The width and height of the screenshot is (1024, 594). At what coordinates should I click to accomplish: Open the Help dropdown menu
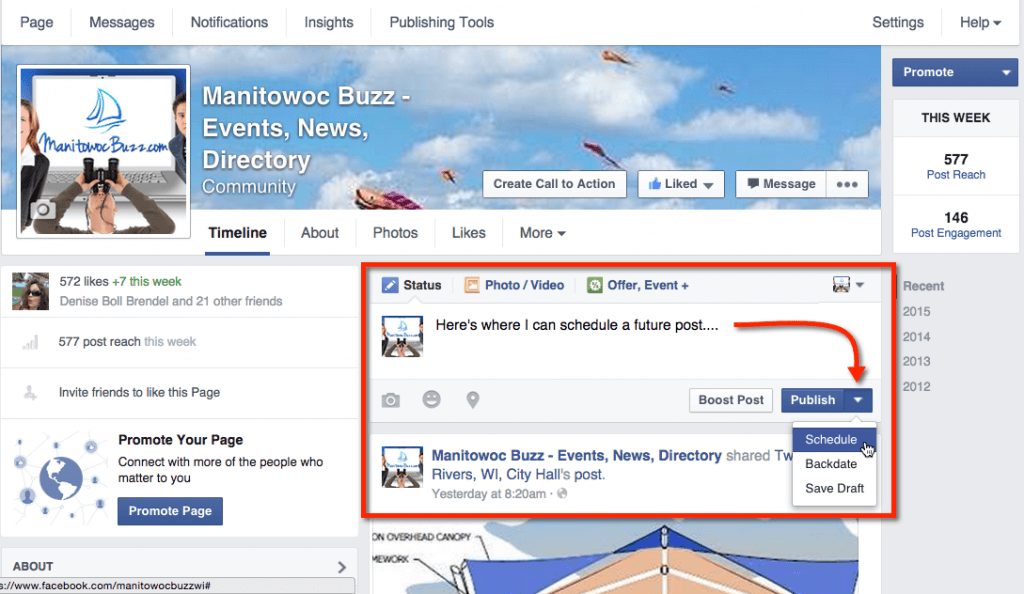click(x=980, y=22)
